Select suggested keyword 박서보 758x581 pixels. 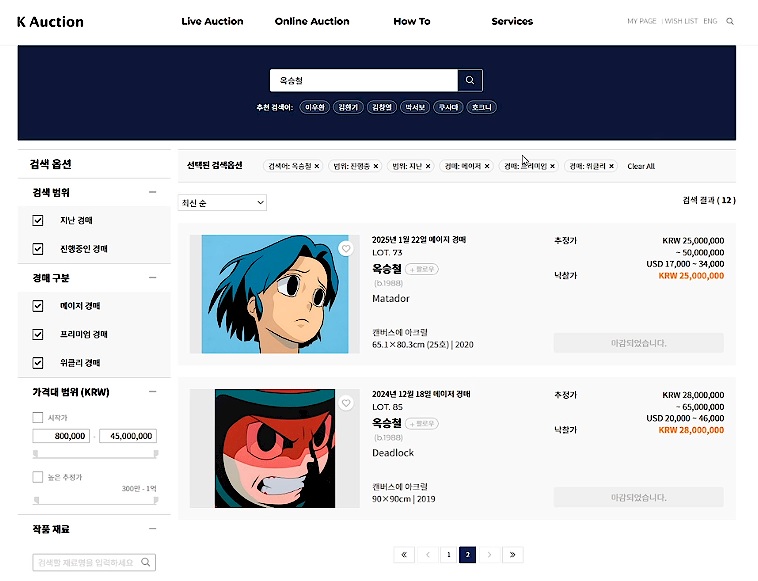click(x=415, y=107)
